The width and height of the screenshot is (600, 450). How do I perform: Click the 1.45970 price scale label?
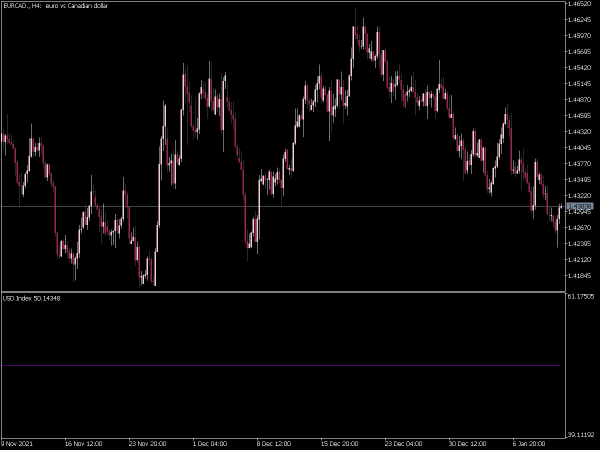coord(580,36)
